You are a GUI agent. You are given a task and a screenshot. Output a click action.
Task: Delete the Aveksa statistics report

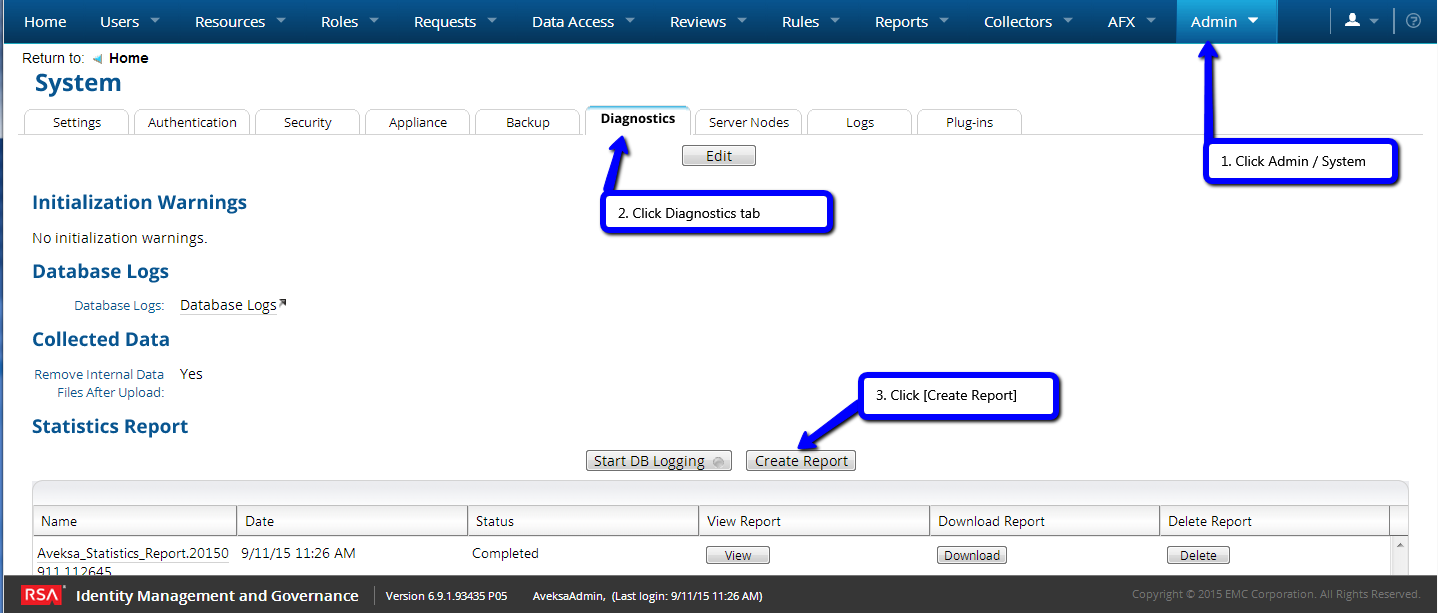point(1198,554)
